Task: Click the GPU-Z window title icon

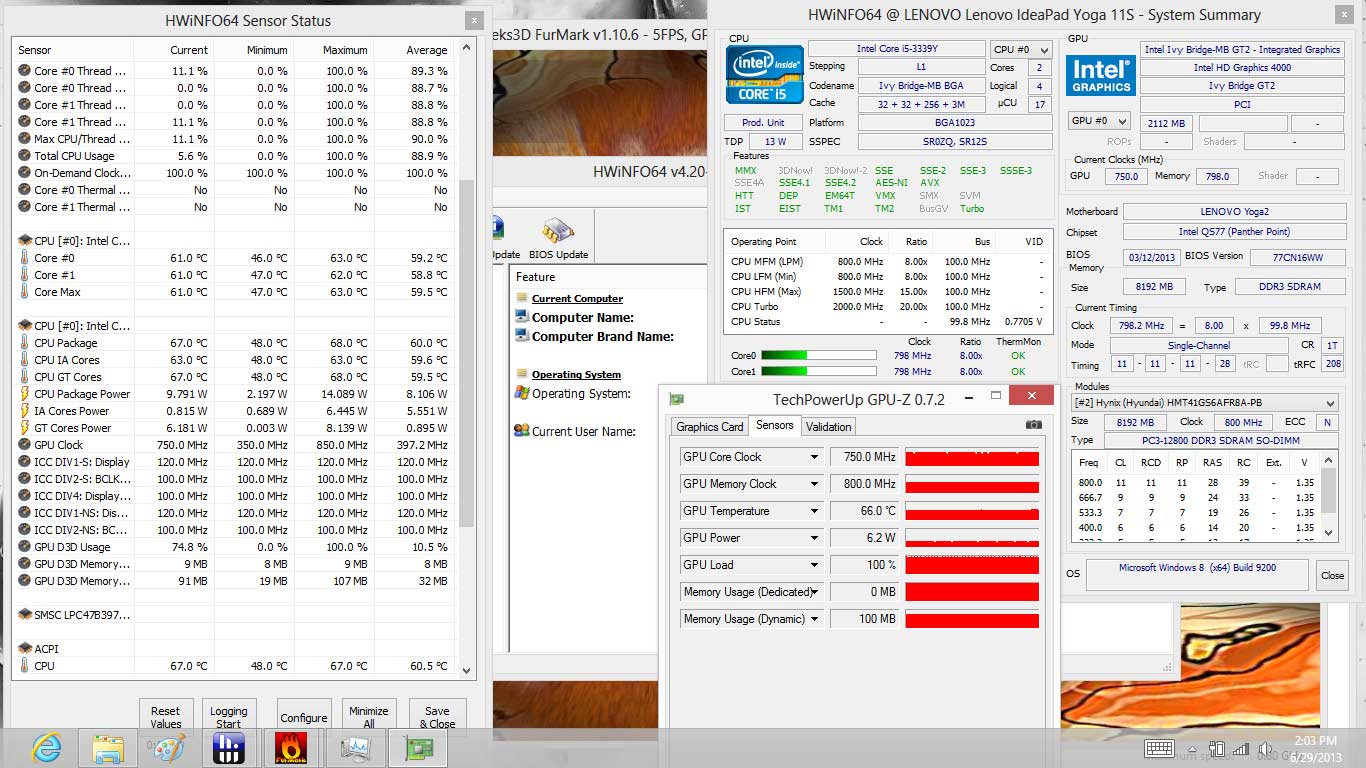Action: [677, 399]
